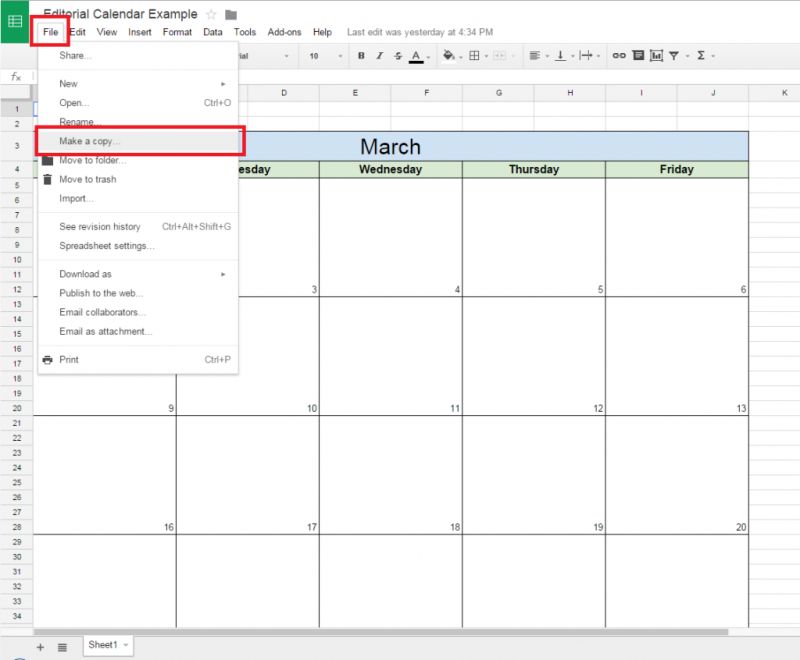Viewport: 800px width, 660px height.
Task: Add a new sheet with the plus button
Action: click(x=40, y=646)
